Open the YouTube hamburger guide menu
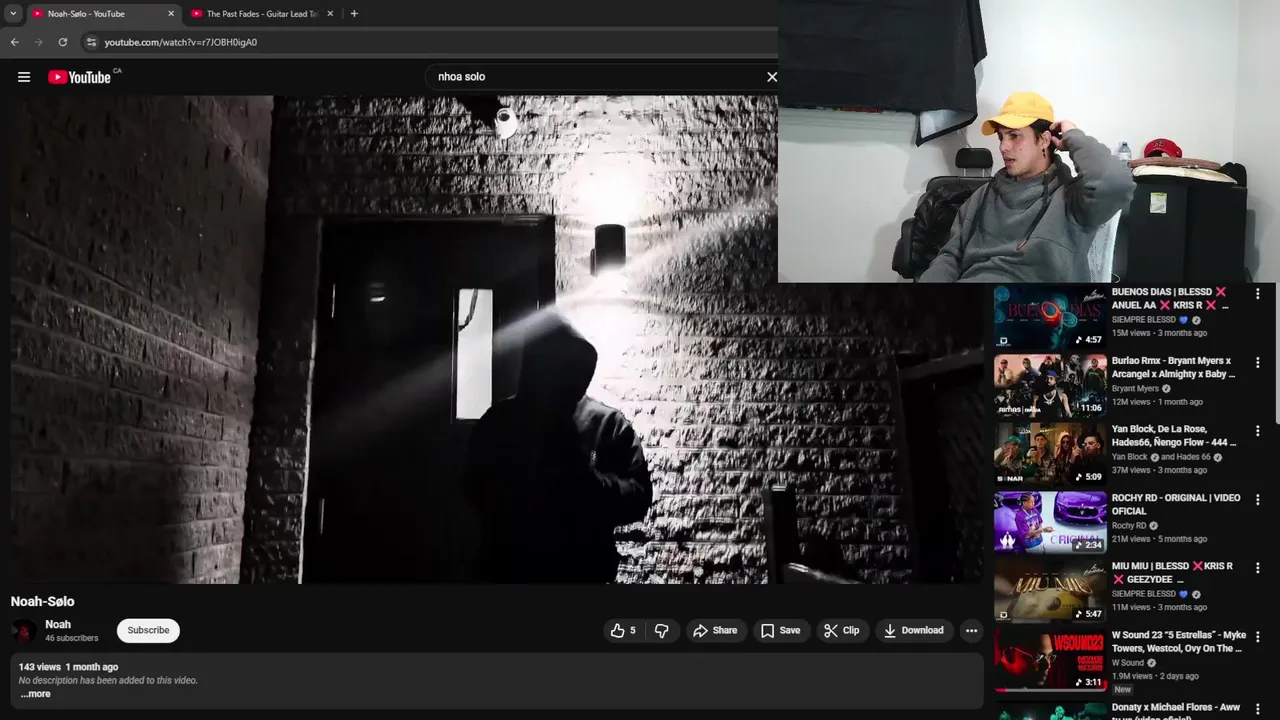 (24, 77)
